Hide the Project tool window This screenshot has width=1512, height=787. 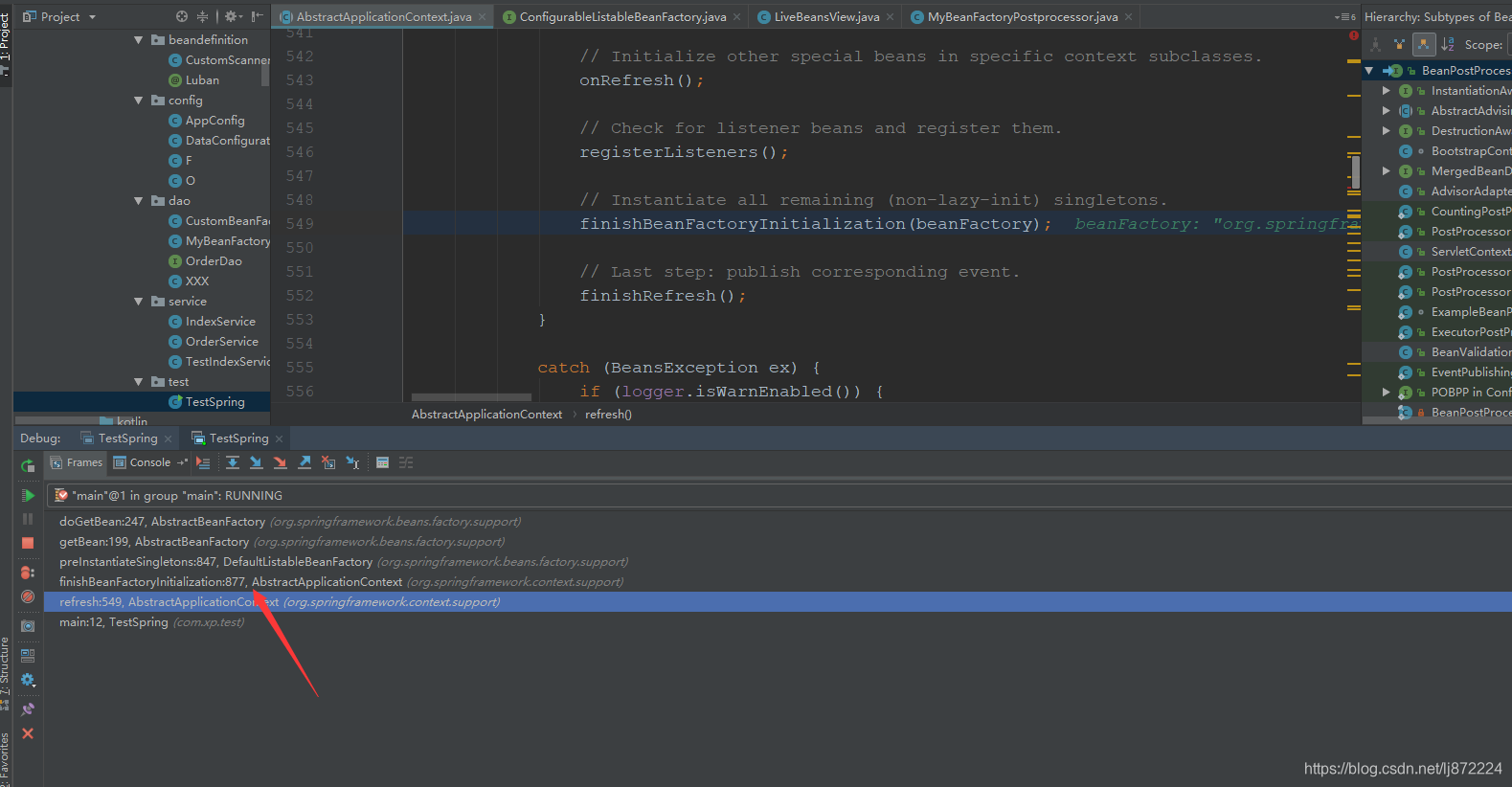click(x=257, y=16)
